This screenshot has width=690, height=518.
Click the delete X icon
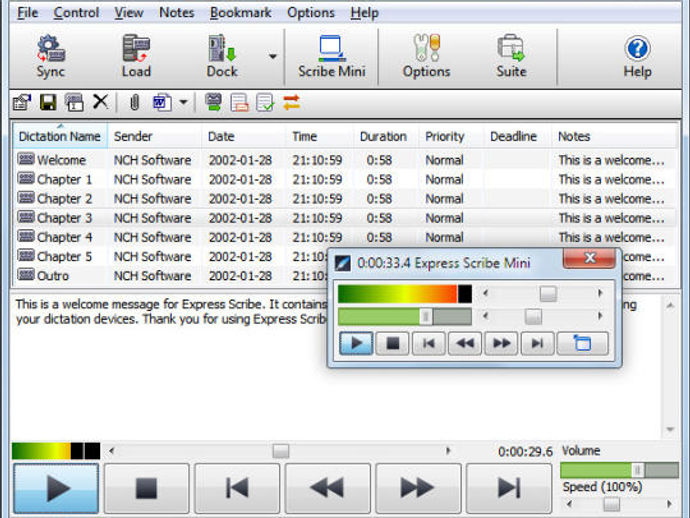coord(100,102)
